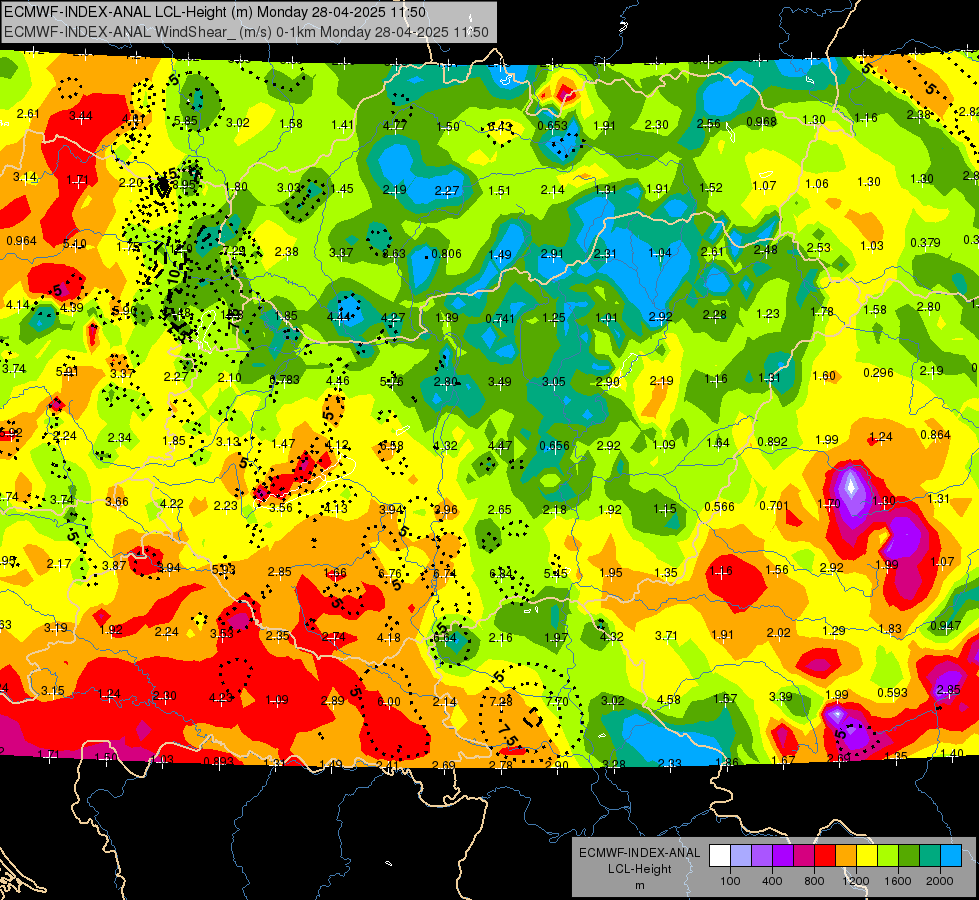
Task: Click the wind shear value 2.56
Action: pyautogui.click(x=709, y=124)
